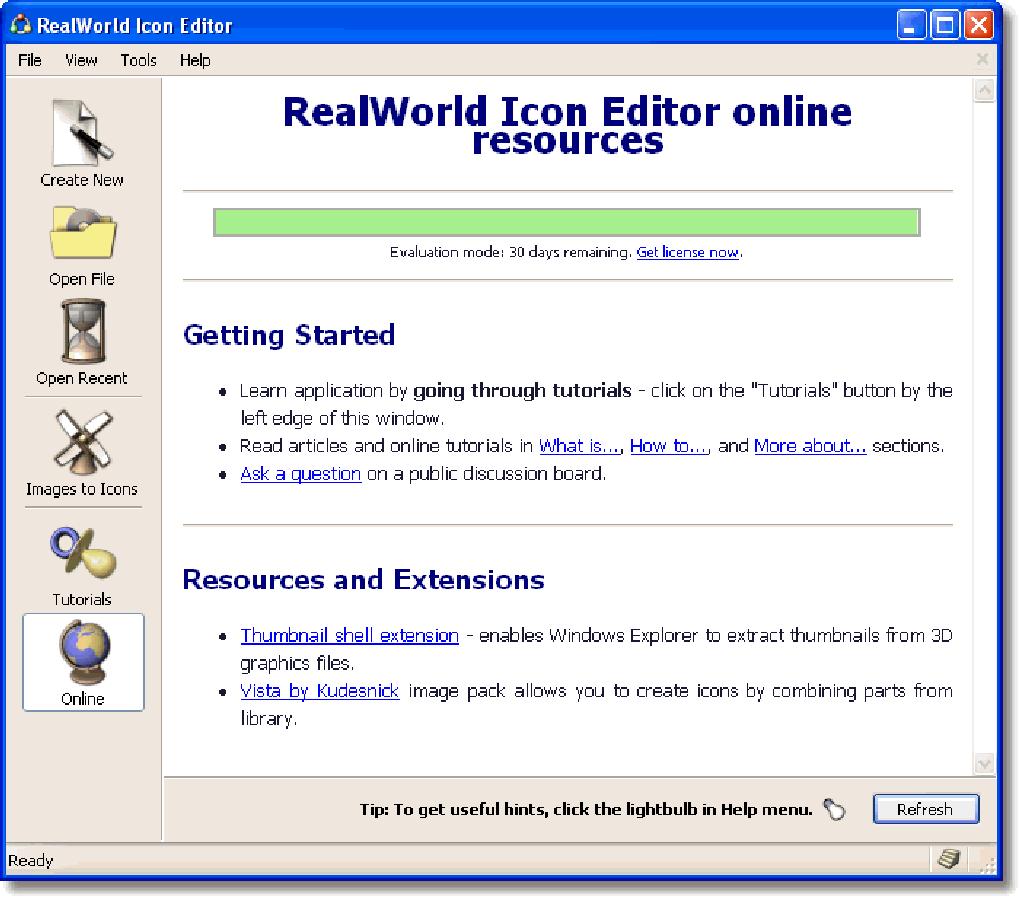The image size is (1020, 898).
Task: Click the lightbulb hint icon beside tip
Action: coord(834,809)
